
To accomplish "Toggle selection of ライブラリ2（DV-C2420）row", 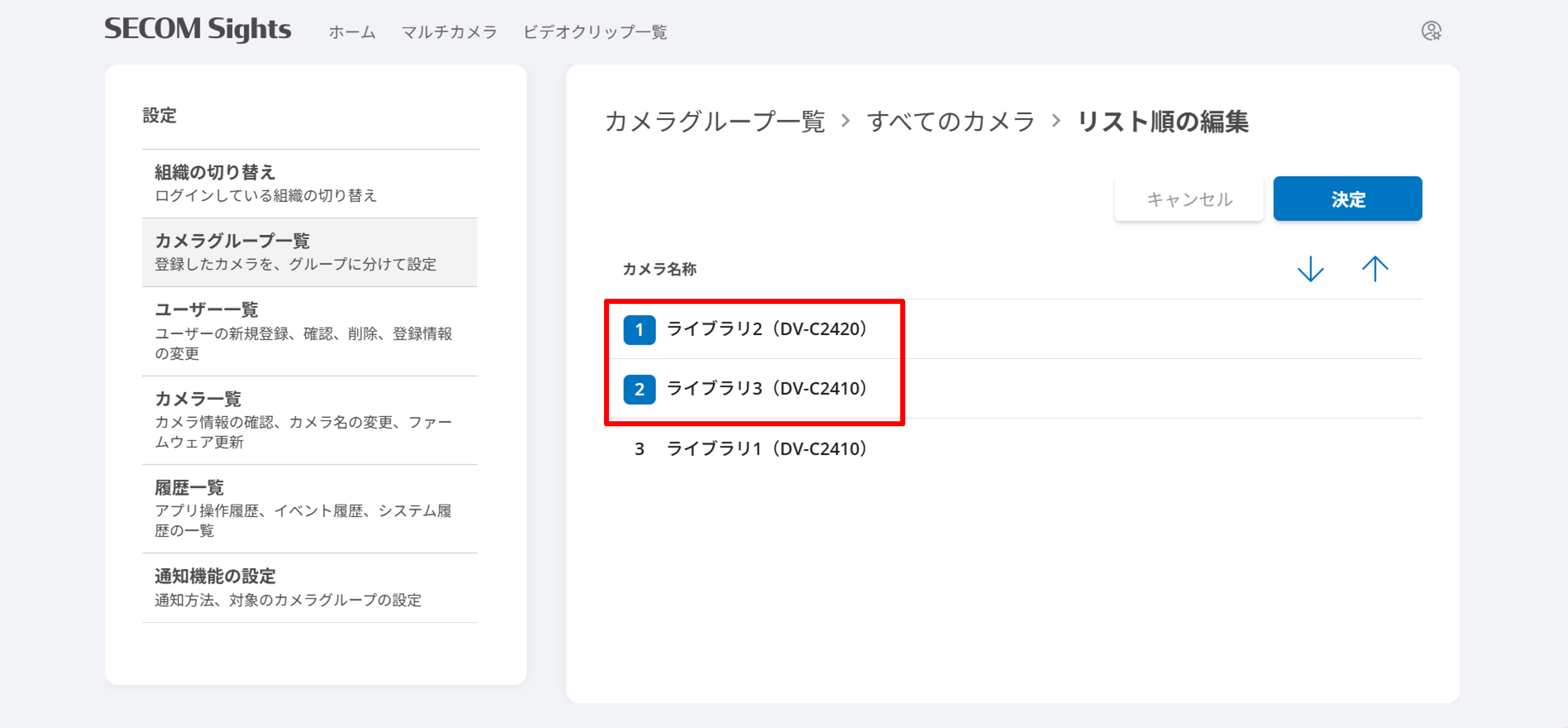I will [x=1013, y=329].
